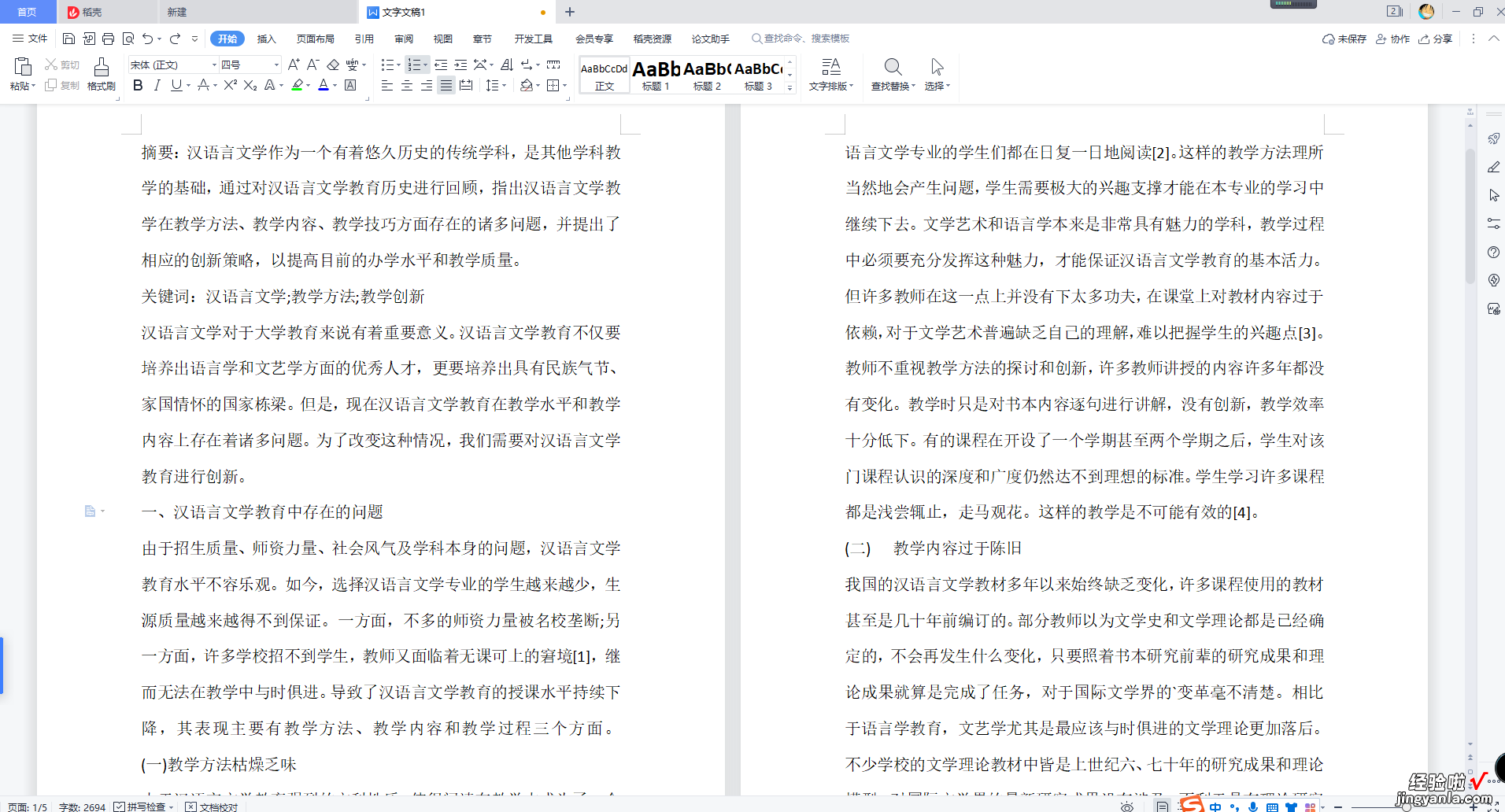
Task: Click the zoom slider handle
Action: [1406, 806]
